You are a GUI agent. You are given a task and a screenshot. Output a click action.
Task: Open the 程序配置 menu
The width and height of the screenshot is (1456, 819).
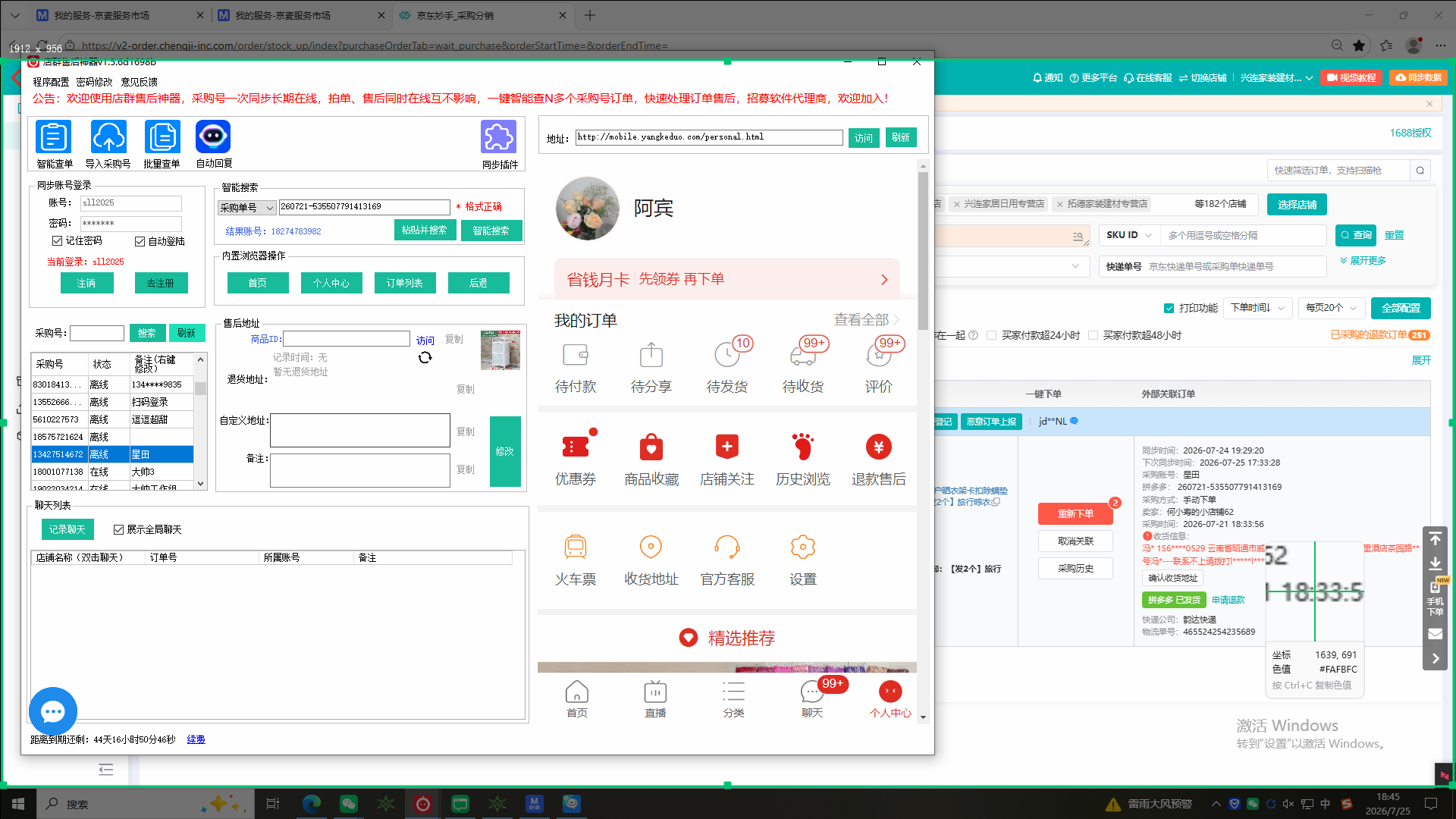coord(51,82)
